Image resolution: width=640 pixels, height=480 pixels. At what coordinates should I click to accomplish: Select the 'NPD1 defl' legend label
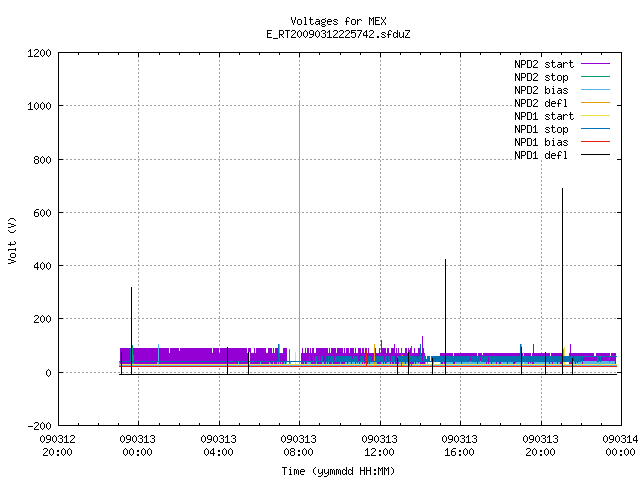(541, 156)
